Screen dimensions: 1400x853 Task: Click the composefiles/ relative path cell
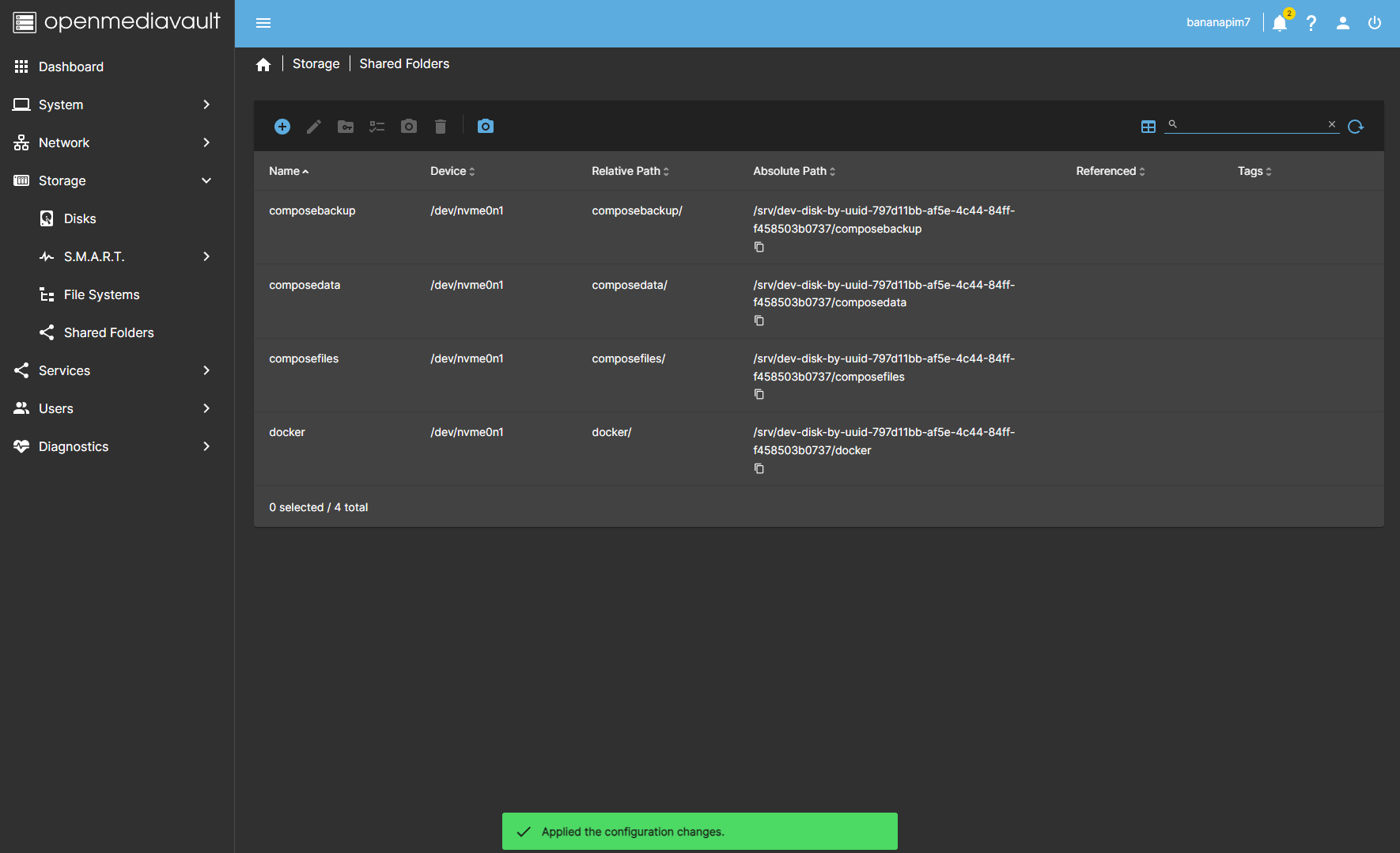click(x=629, y=359)
